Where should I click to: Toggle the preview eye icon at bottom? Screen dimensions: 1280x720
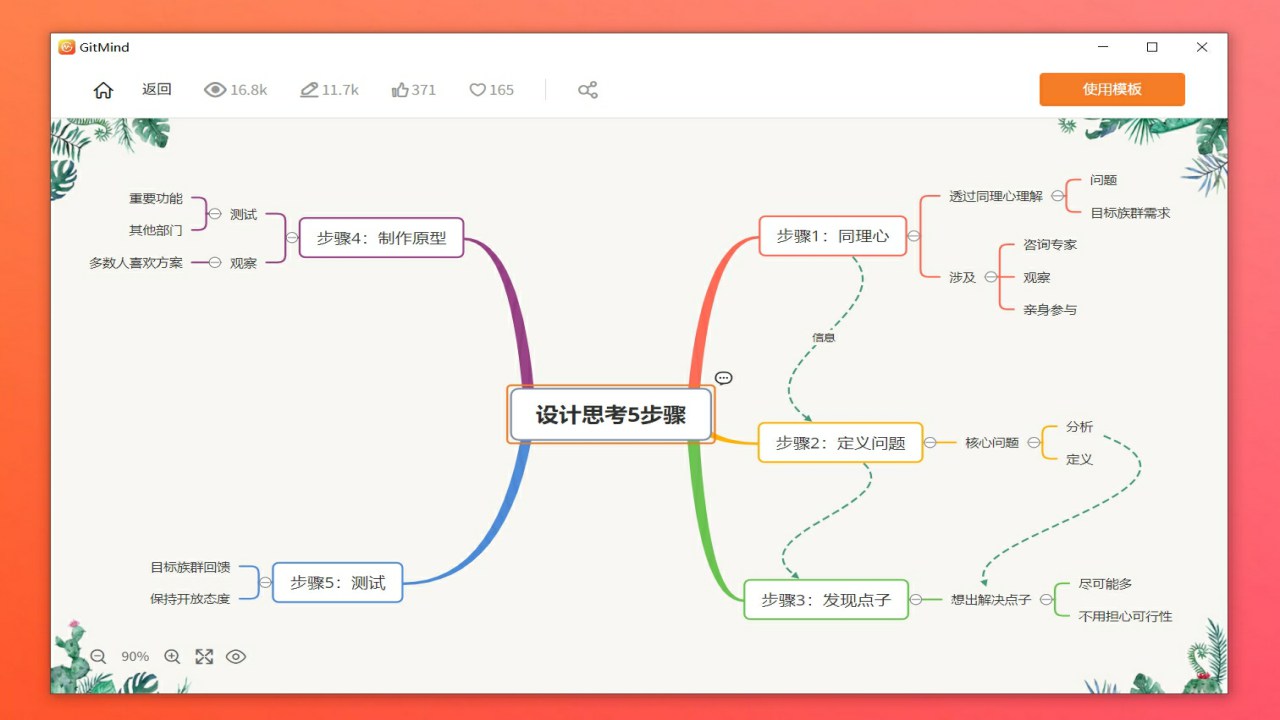pyautogui.click(x=236, y=657)
